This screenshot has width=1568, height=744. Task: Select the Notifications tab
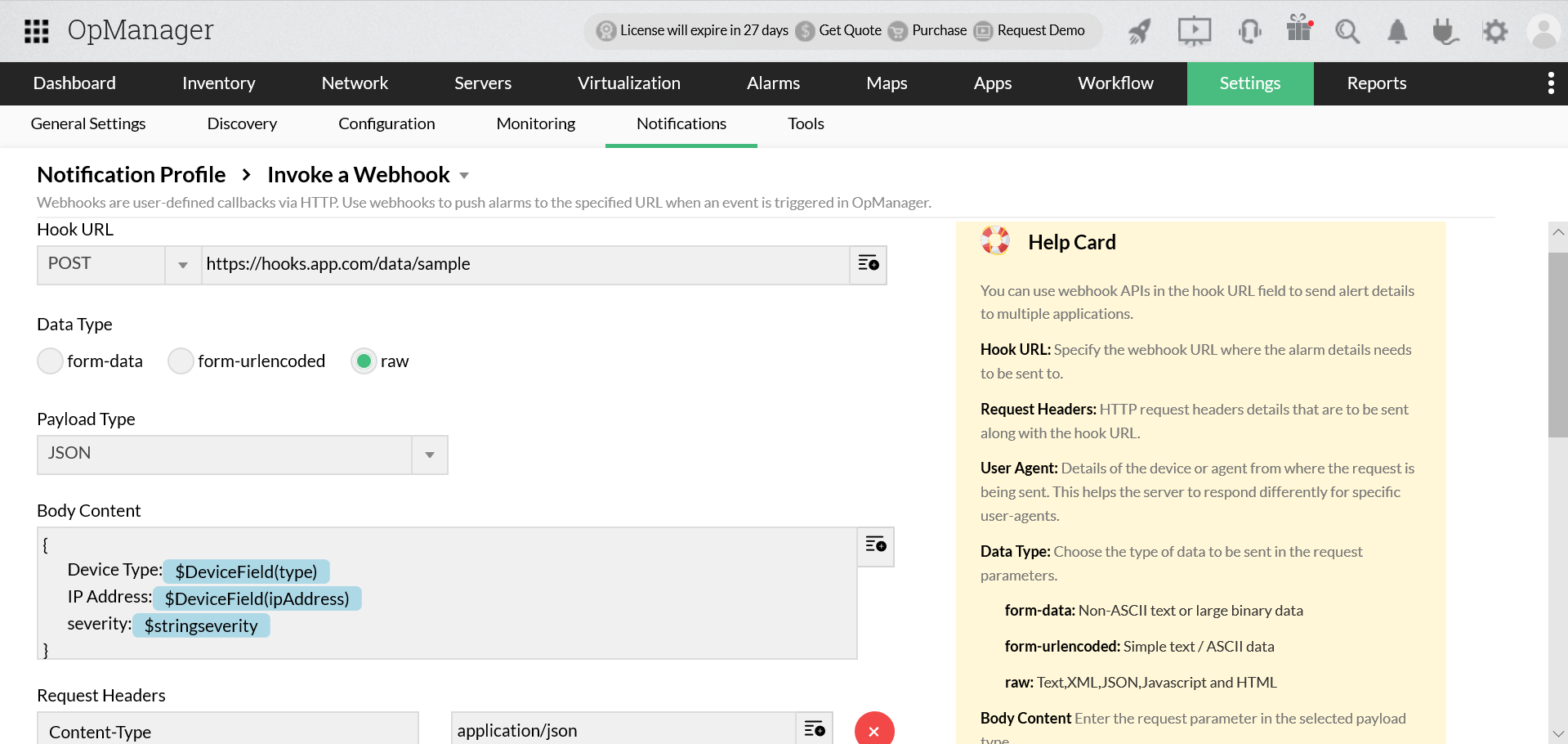click(x=681, y=124)
